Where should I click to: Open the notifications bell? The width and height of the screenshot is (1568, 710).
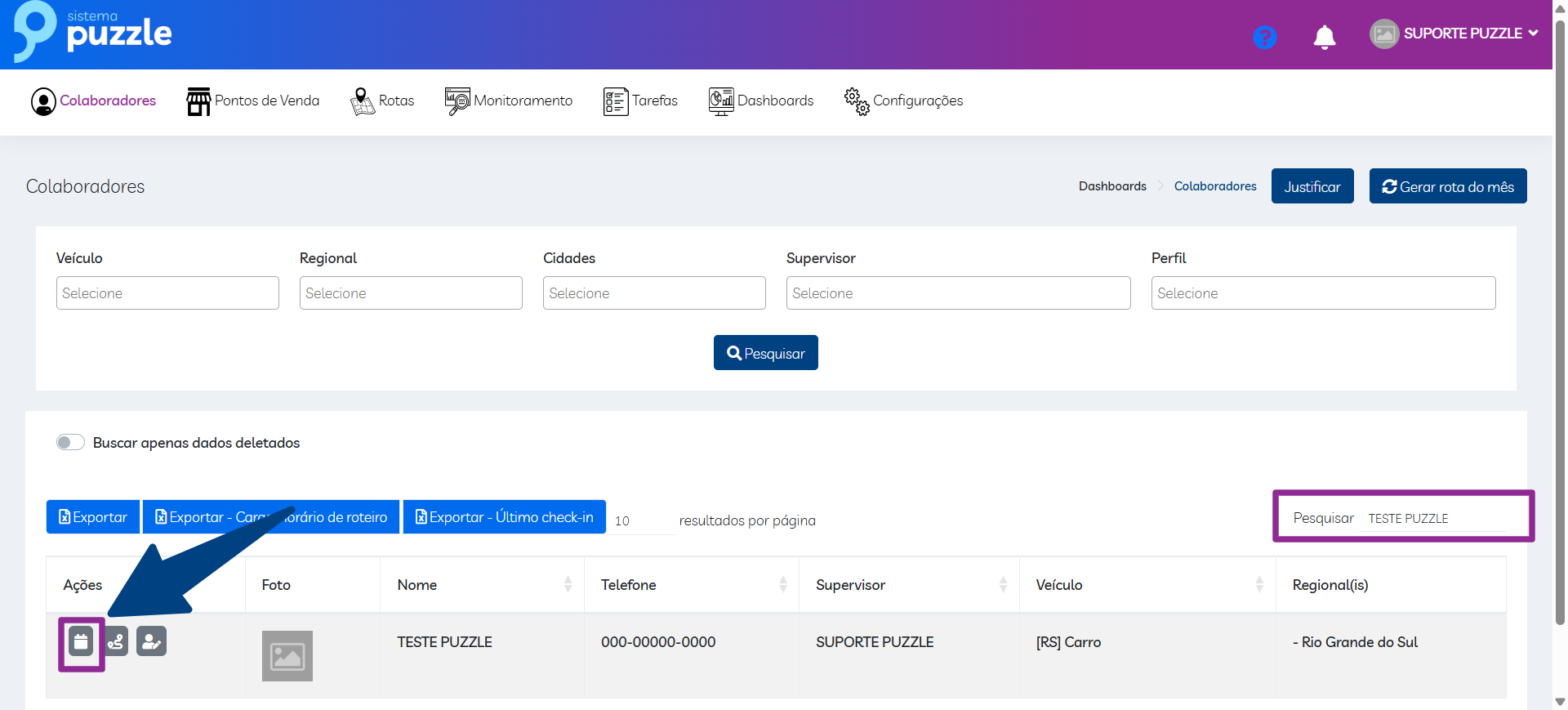tap(1324, 37)
